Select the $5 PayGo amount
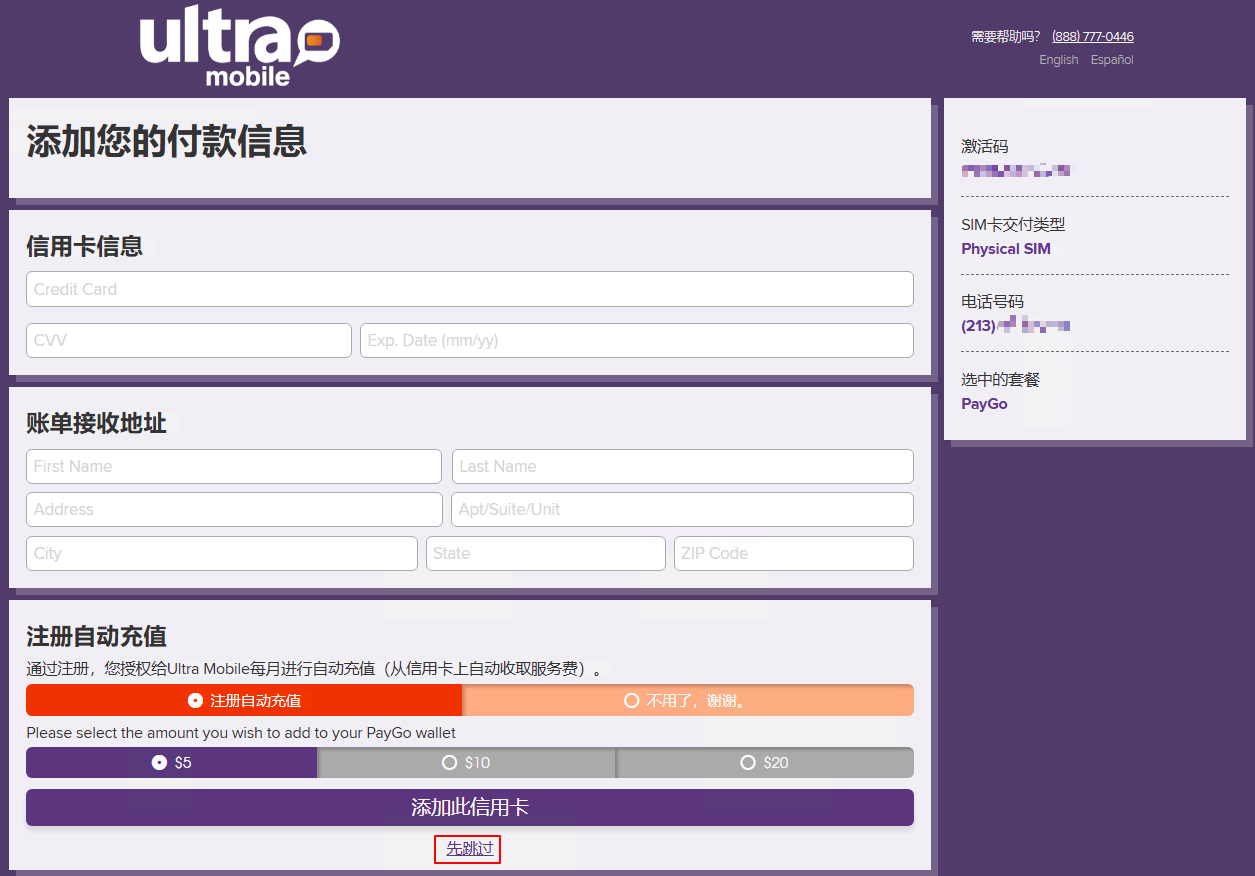 (x=171, y=762)
